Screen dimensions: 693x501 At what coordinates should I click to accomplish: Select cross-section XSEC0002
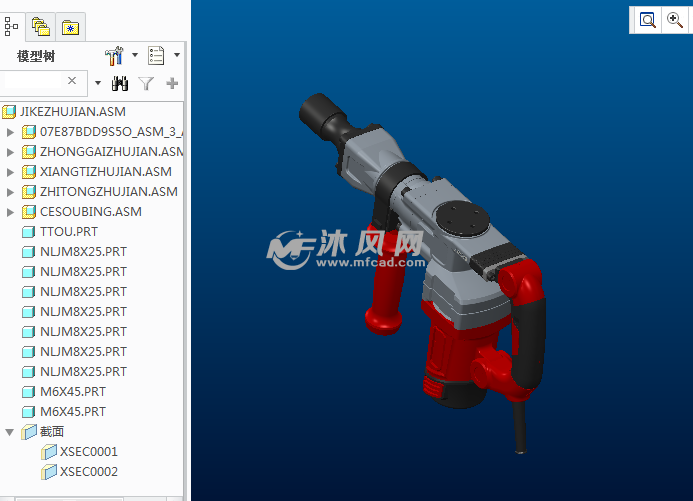point(88,471)
